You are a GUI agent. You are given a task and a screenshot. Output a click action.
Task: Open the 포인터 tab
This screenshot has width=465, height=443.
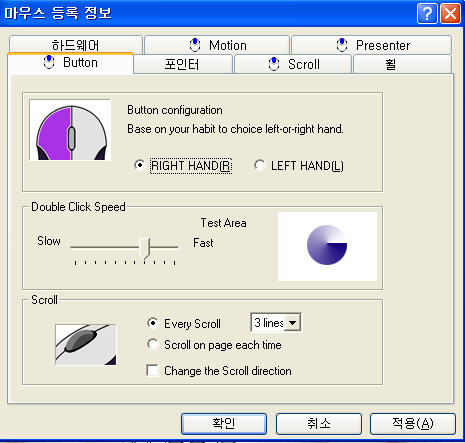coord(182,64)
